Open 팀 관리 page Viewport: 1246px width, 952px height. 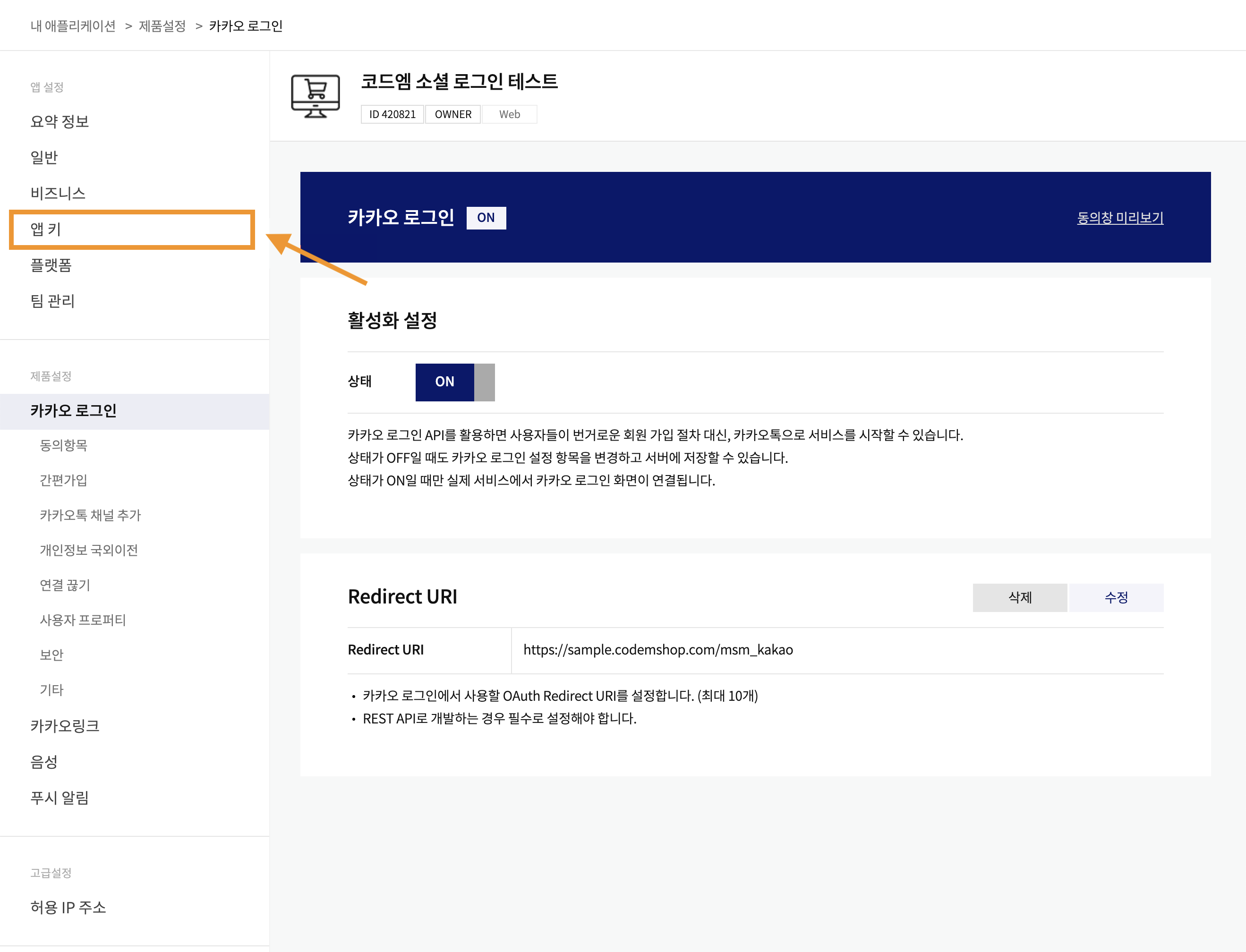click(x=52, y=301)
